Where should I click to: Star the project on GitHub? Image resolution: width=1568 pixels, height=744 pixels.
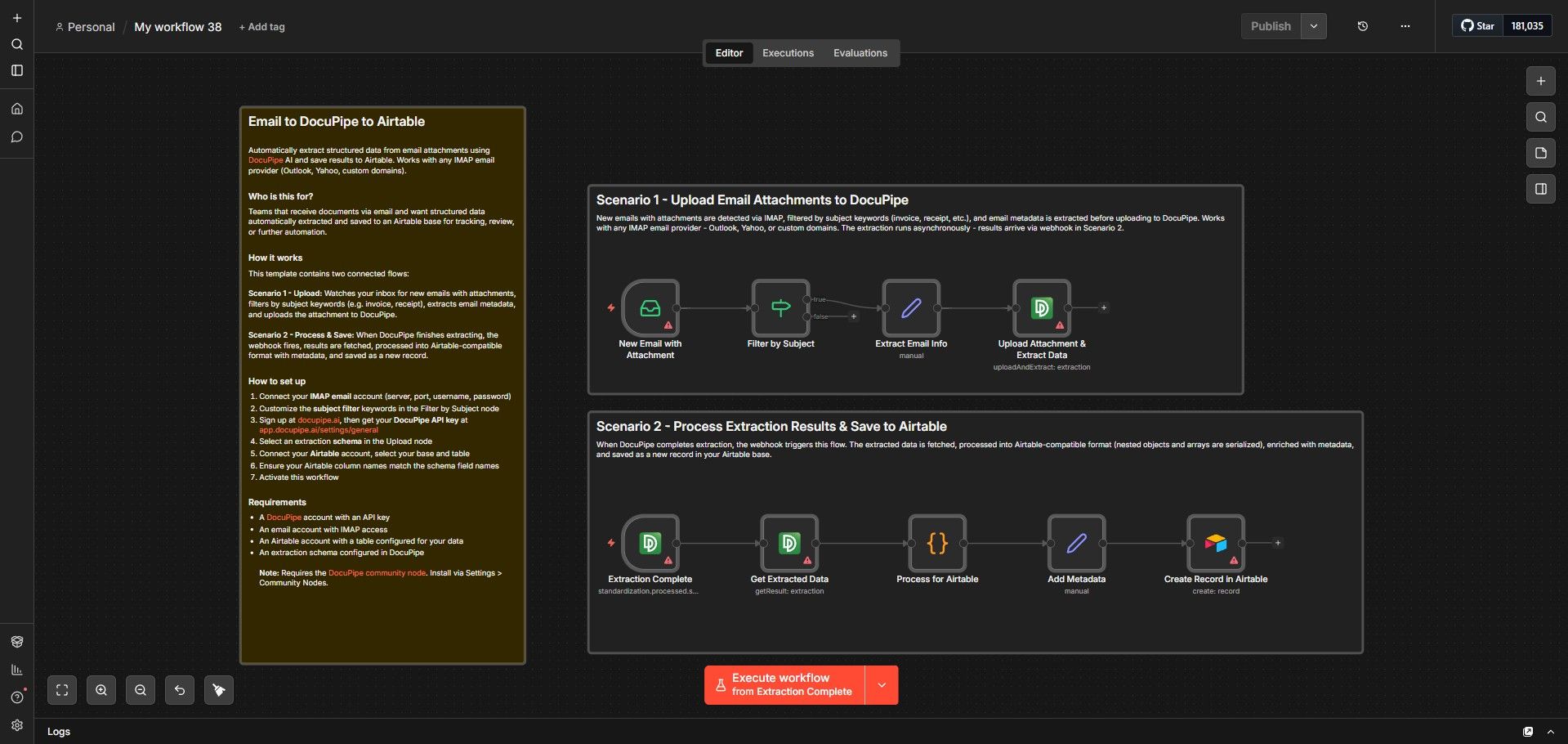[x=1478, y=25]
